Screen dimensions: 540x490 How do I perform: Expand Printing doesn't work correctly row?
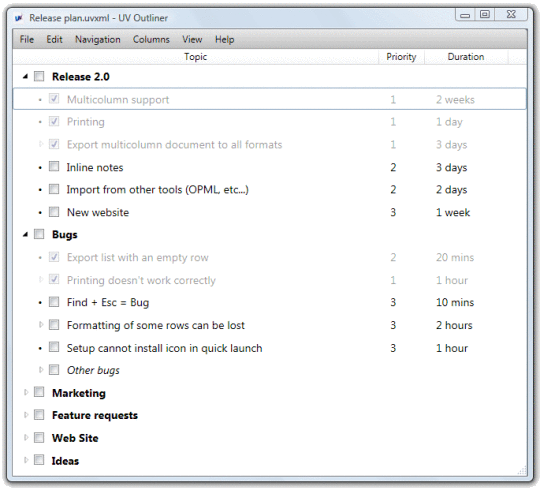click(41, 279)
